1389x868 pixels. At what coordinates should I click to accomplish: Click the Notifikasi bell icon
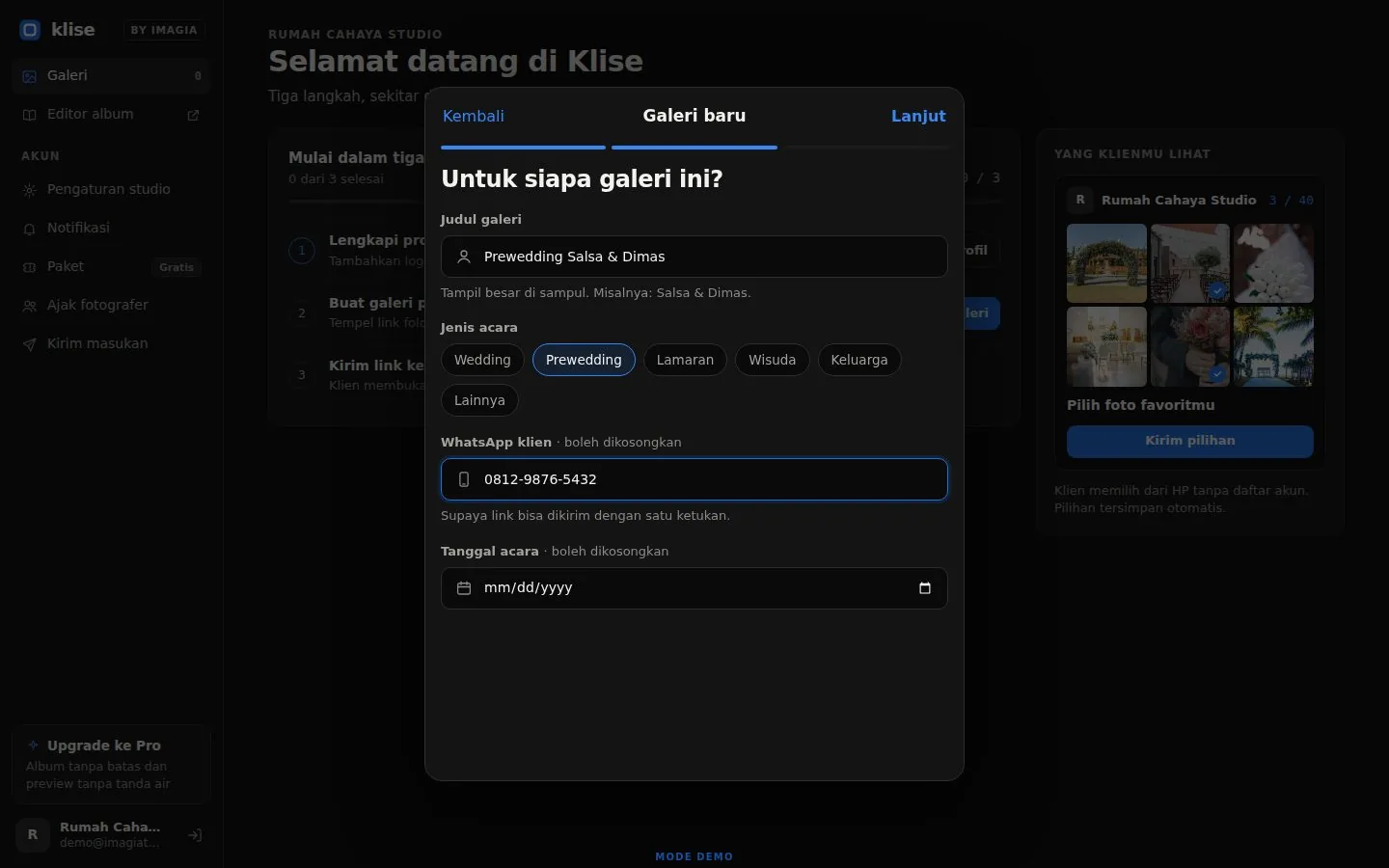pos(30,229)
